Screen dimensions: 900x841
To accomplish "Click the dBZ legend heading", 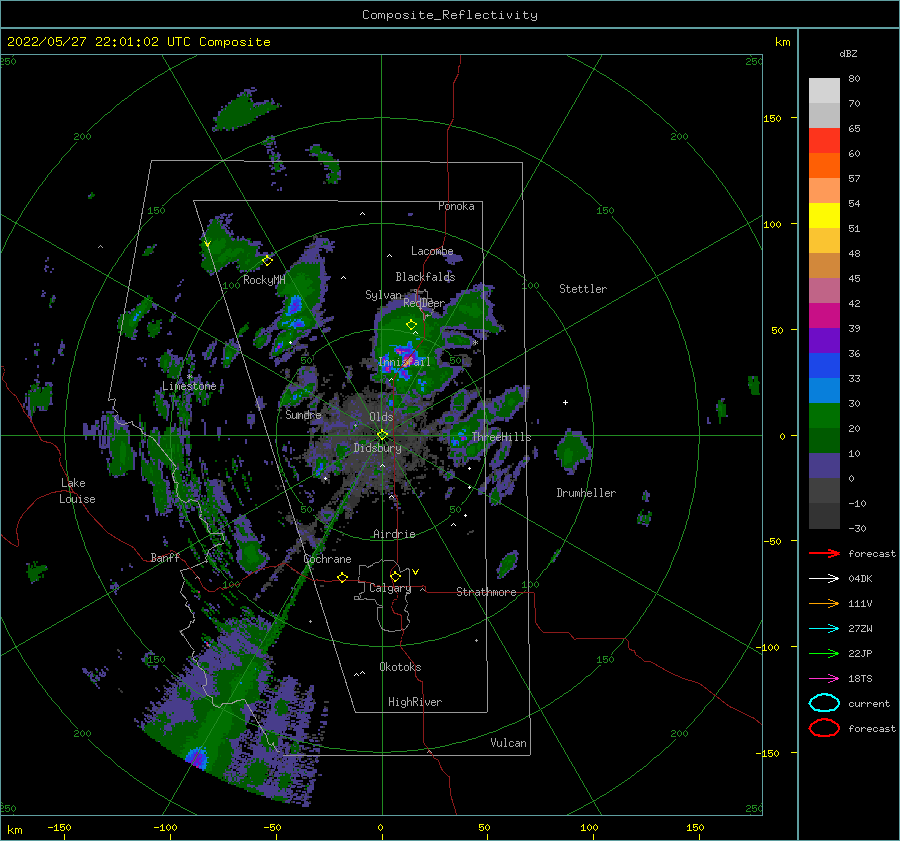I will (x=848, y=53).
